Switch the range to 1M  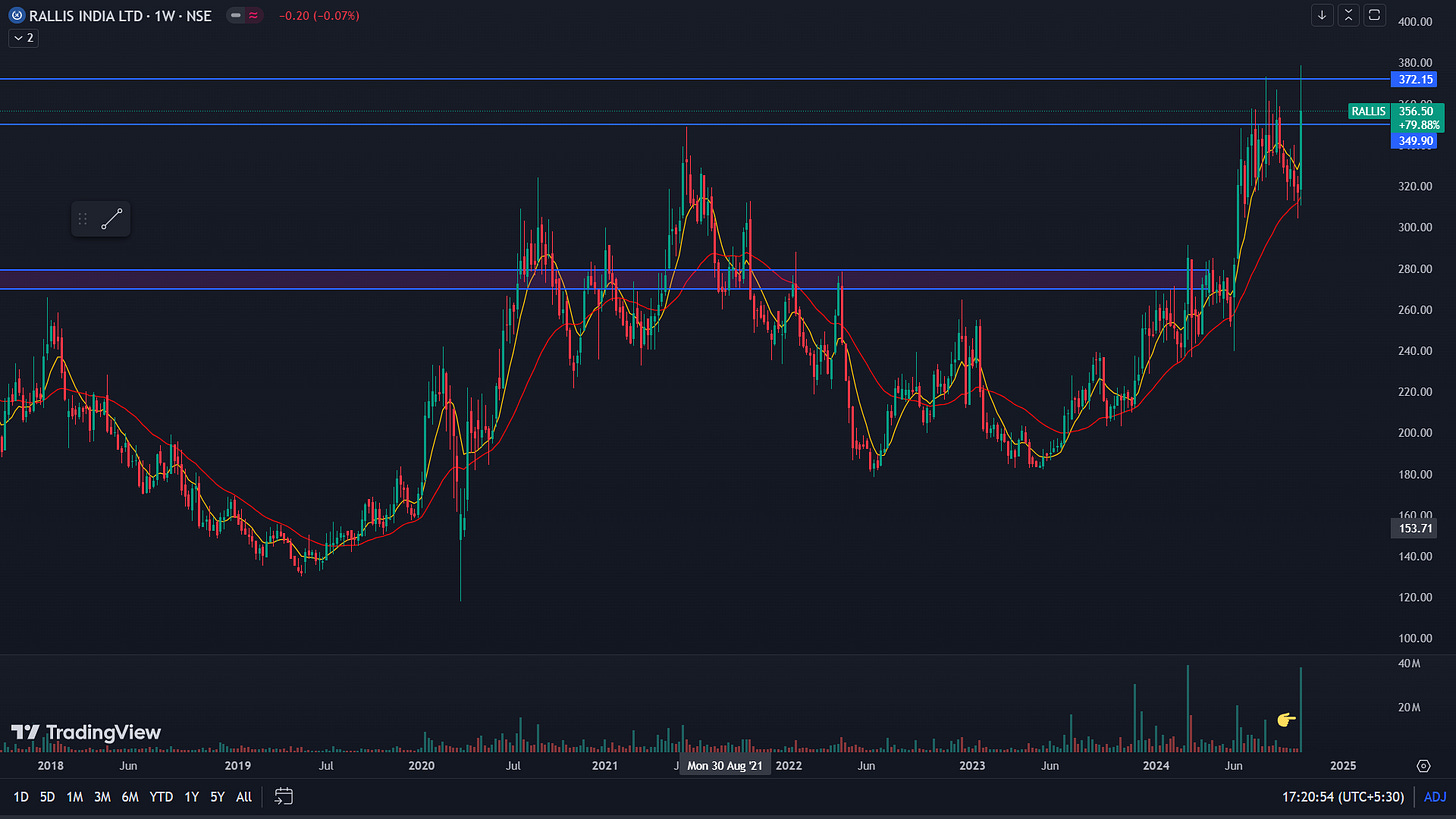(74, 797)
